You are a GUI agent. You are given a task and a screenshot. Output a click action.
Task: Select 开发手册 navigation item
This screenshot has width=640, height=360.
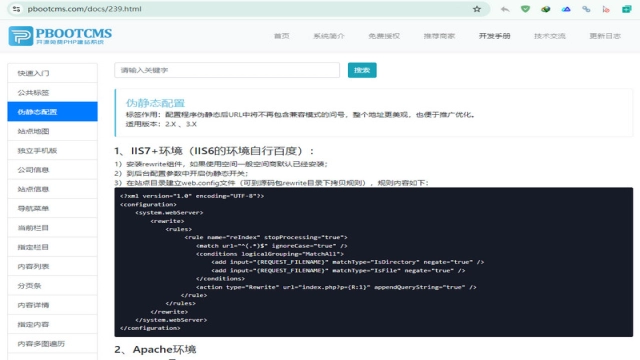pos(495,36)
